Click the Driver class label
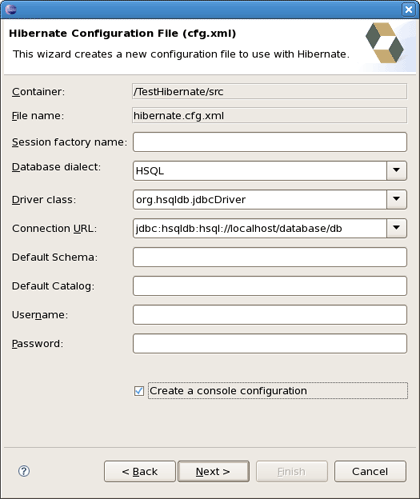 pyautogui.click(x=44, y=200)
